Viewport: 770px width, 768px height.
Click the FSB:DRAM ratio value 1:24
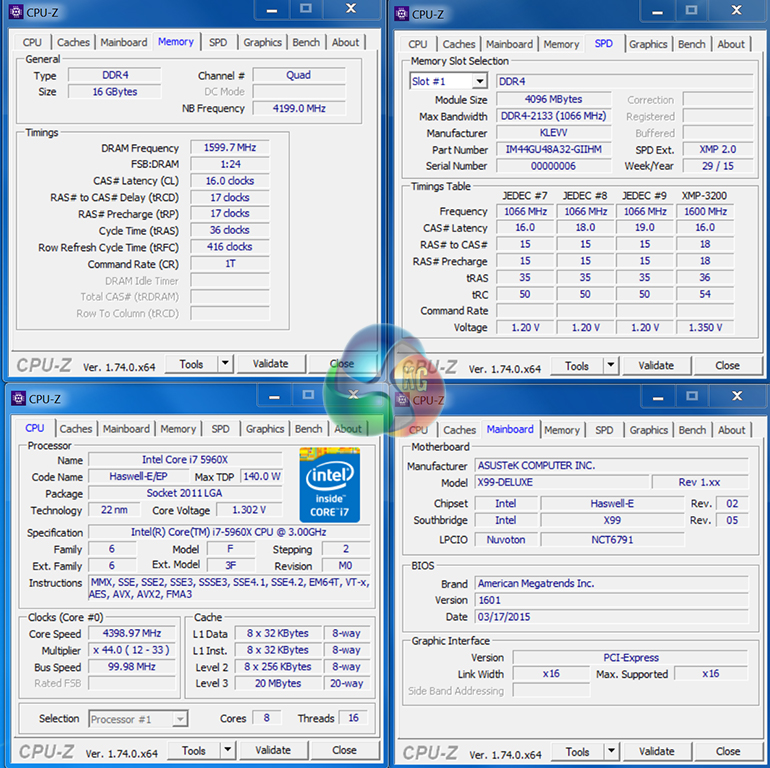[230, 164]
